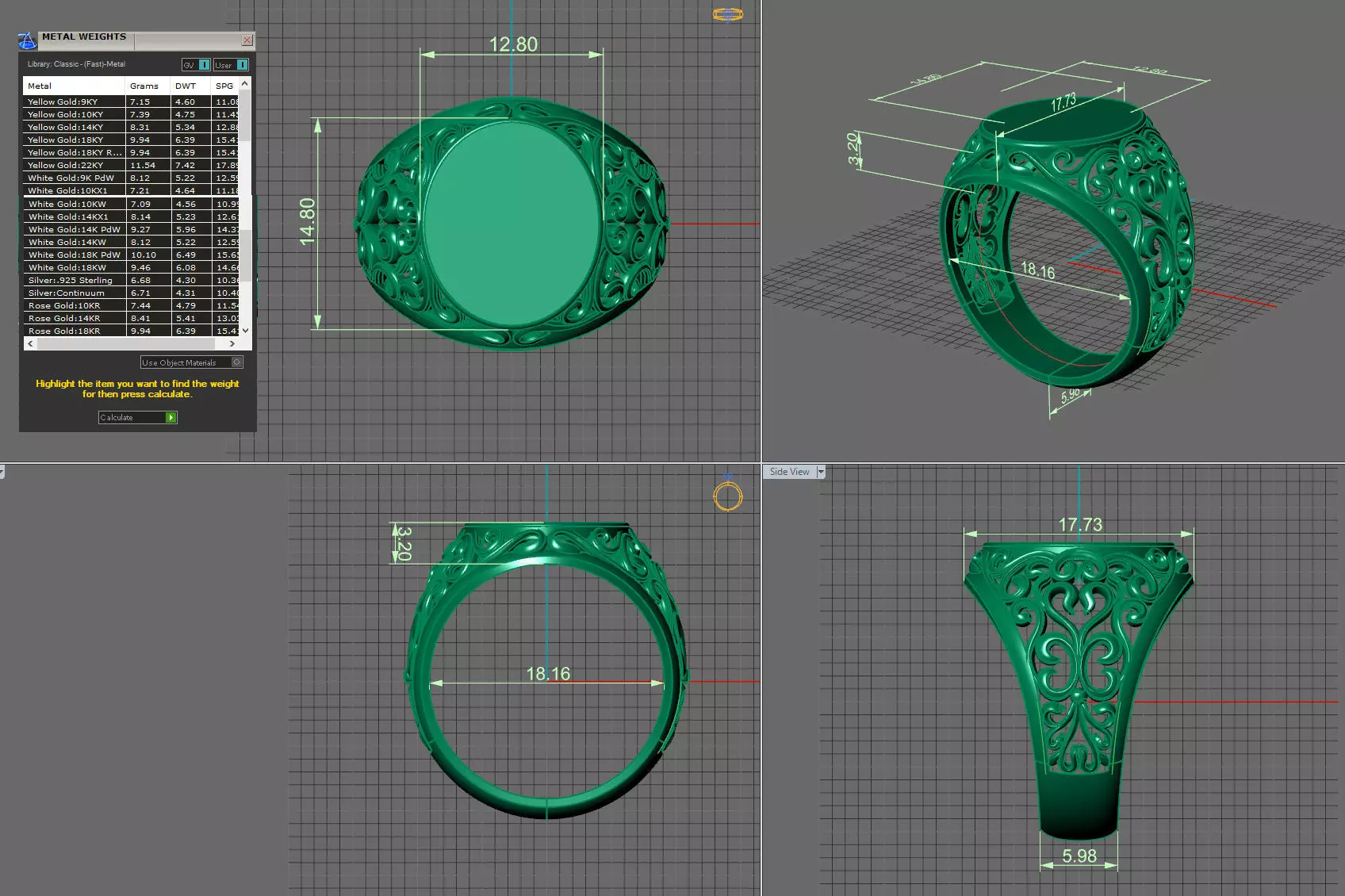This screenshot has height=896, width=1345.
Task: Close the Metal Weights panel
Action: pos(247,40)
